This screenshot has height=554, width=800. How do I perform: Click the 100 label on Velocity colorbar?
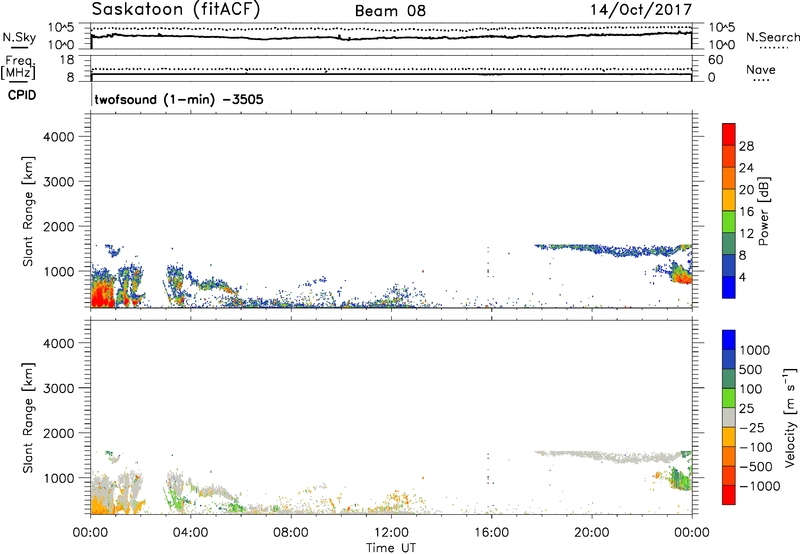[x=751, y=389]
